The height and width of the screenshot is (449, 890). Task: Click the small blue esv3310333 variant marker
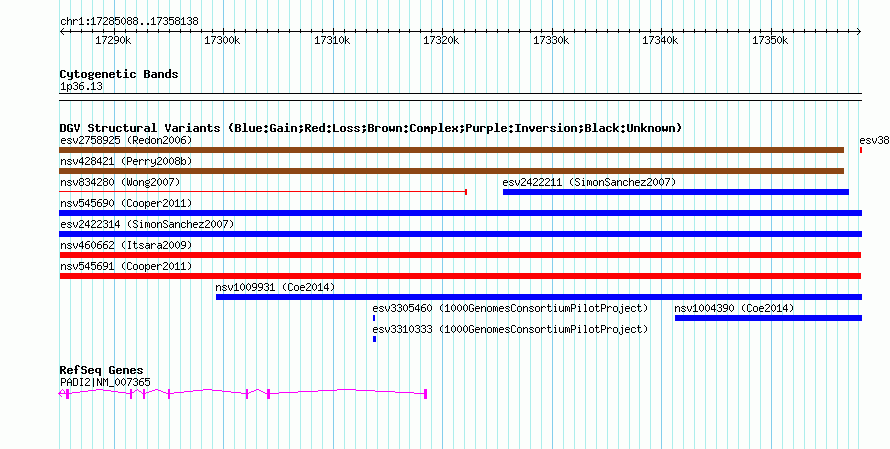click(375, 339)
